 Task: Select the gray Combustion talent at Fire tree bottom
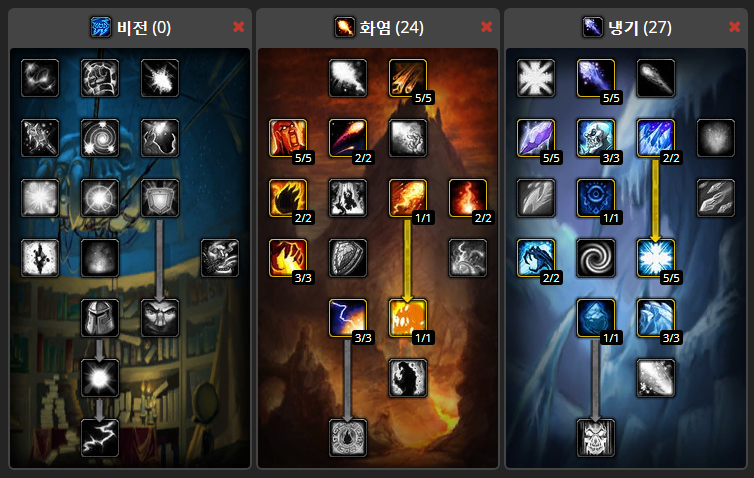tap(348, 438)
